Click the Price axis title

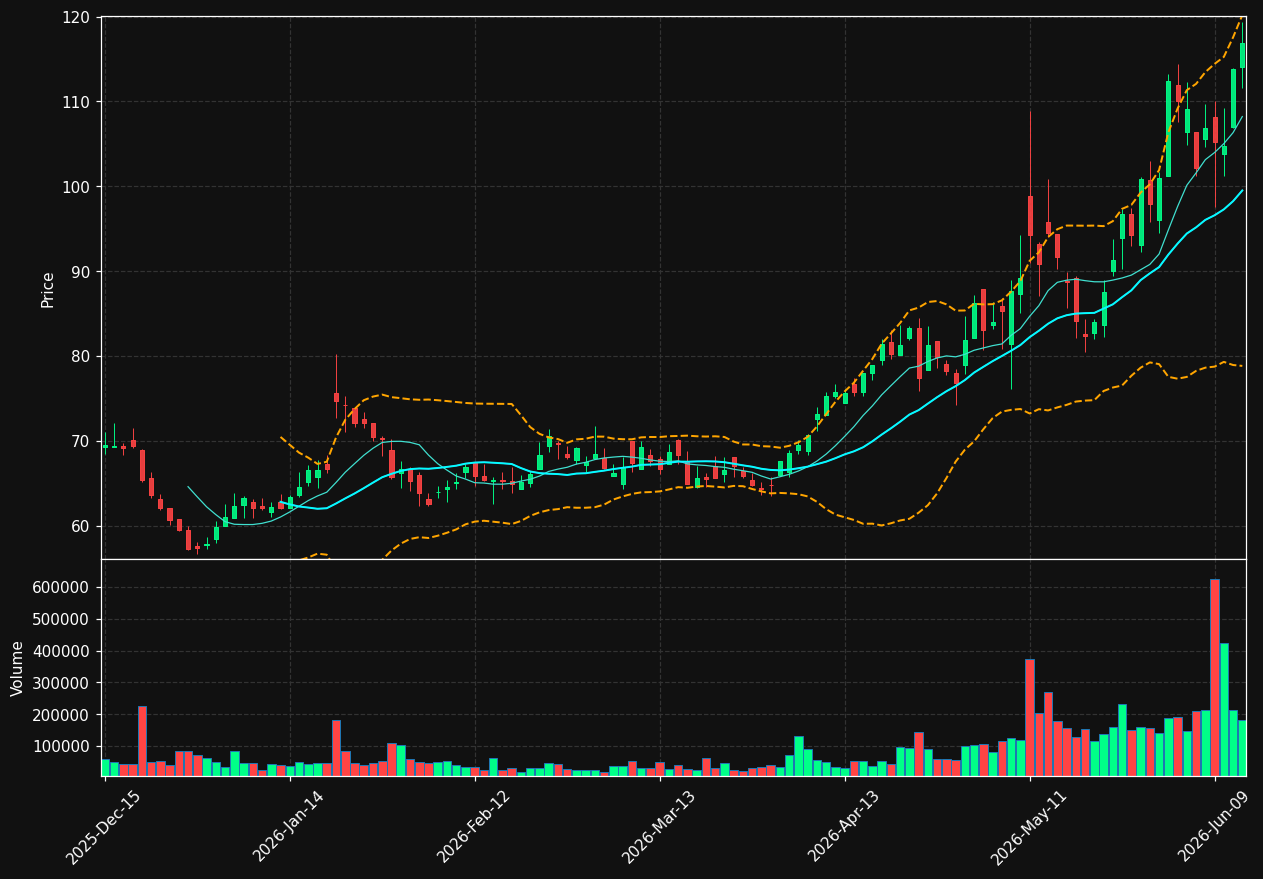click(x=48, y=289)
